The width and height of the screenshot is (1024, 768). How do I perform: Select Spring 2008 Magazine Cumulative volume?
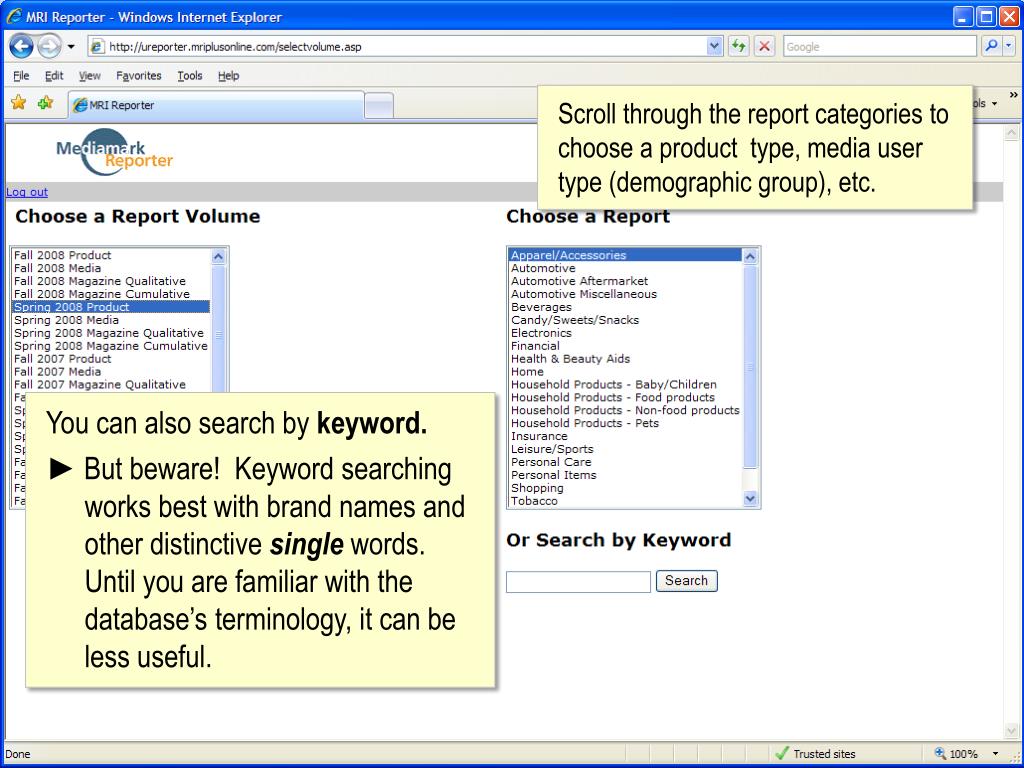(110, 346)
